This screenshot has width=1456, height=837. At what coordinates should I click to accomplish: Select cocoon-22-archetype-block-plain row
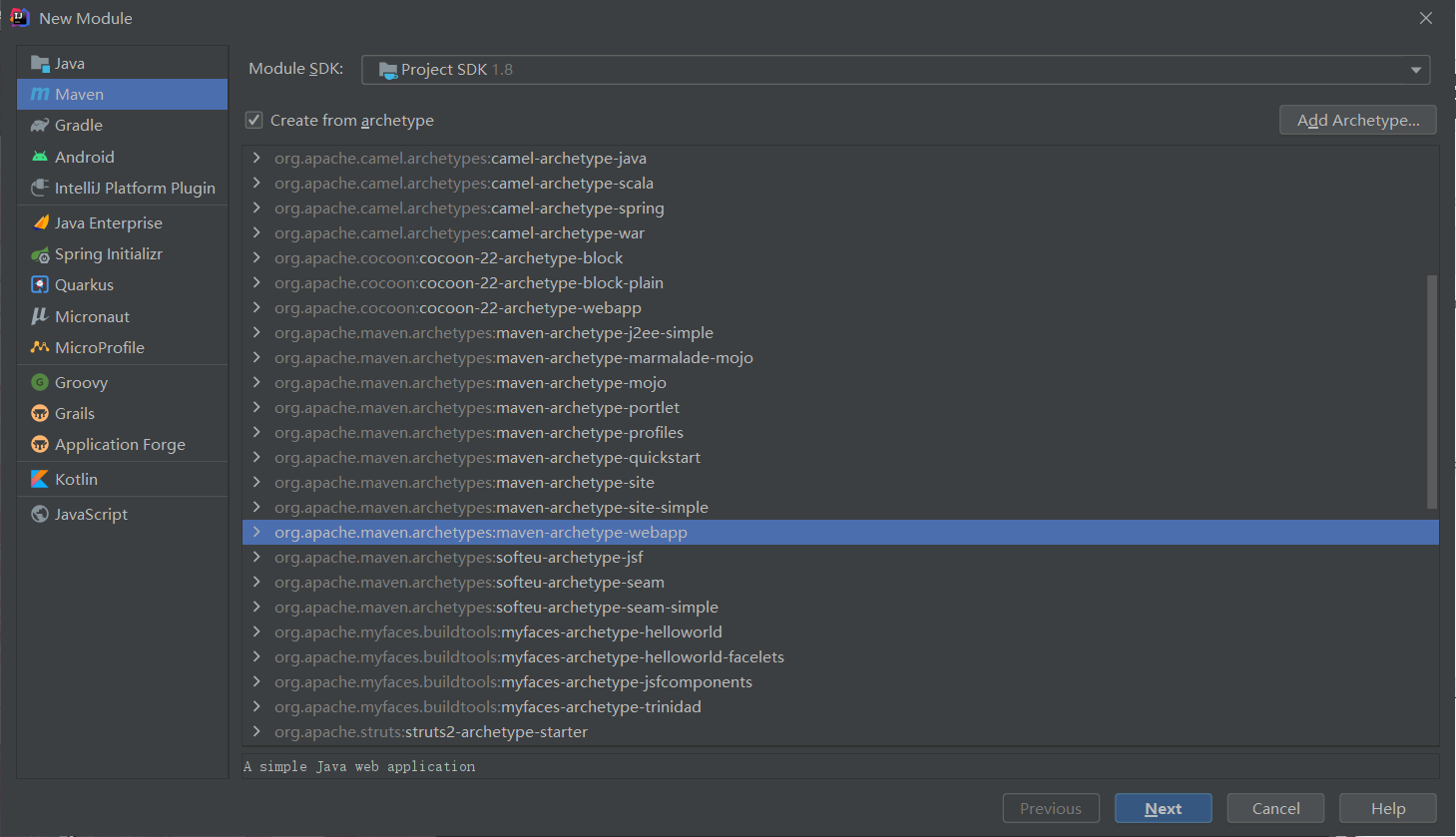[x=840, y=282]
